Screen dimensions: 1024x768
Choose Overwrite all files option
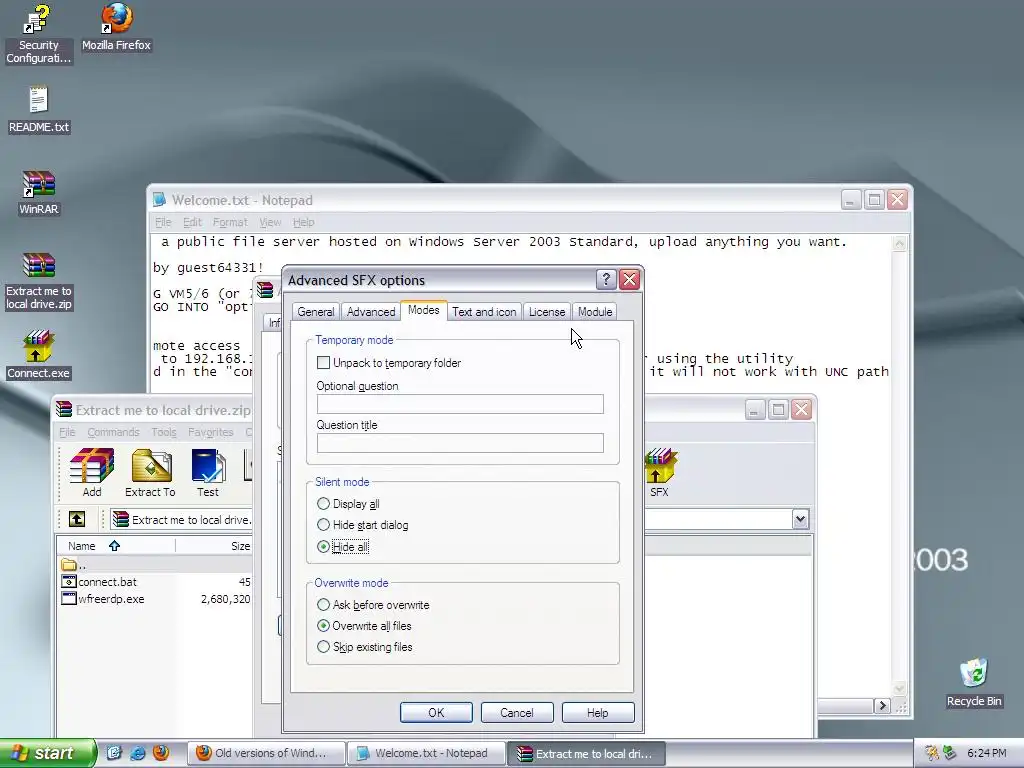[x=323, y=626]
